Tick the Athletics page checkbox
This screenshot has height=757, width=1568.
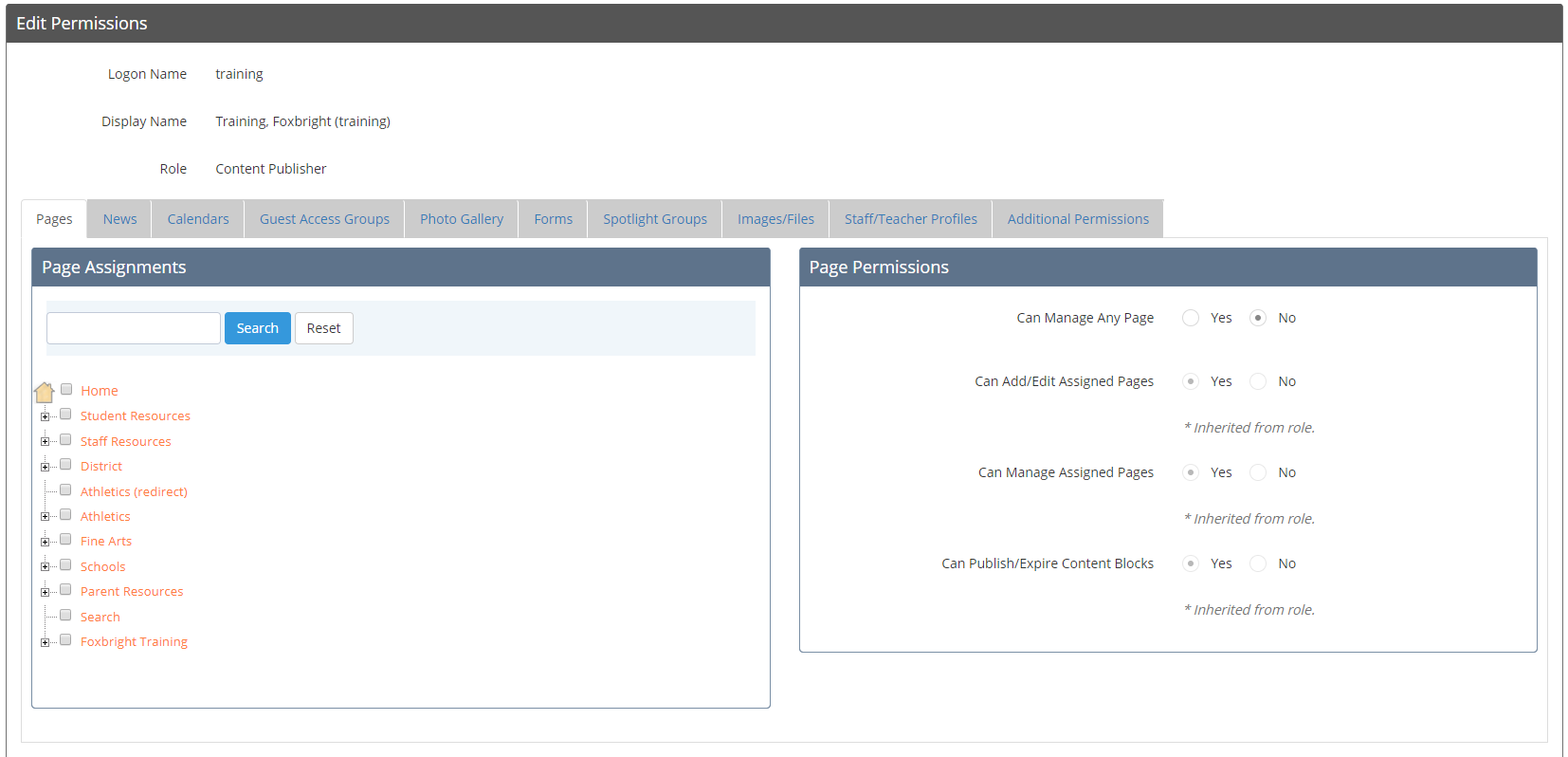click(65, 514)
